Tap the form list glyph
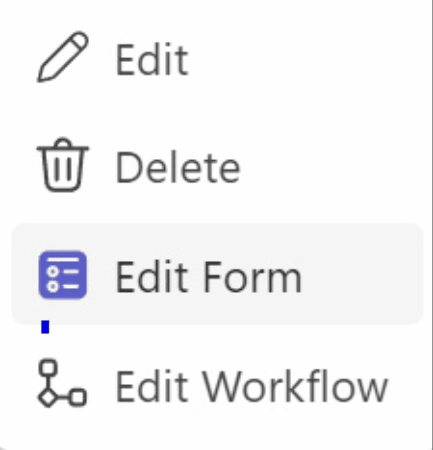The height and width of the screenshot is (450, 433). [x=63, y=275]
